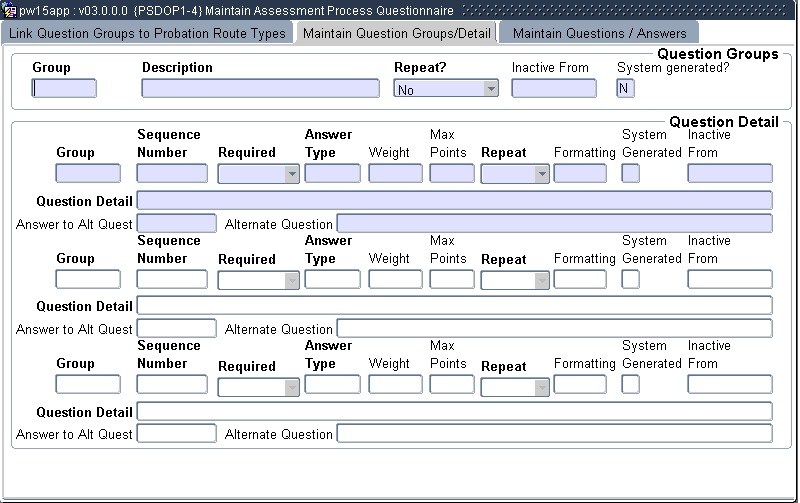800x503 pixels.
Task: Switch to Link Question Groups to Probation Route Types tab
Action: pos(147,33)
